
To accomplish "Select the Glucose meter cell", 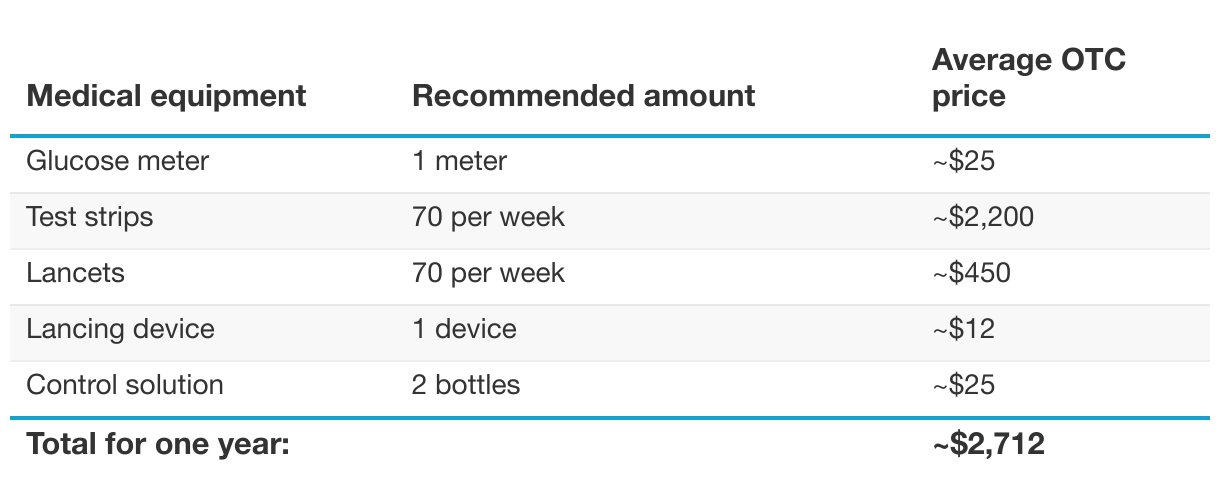I will point(118,161).
